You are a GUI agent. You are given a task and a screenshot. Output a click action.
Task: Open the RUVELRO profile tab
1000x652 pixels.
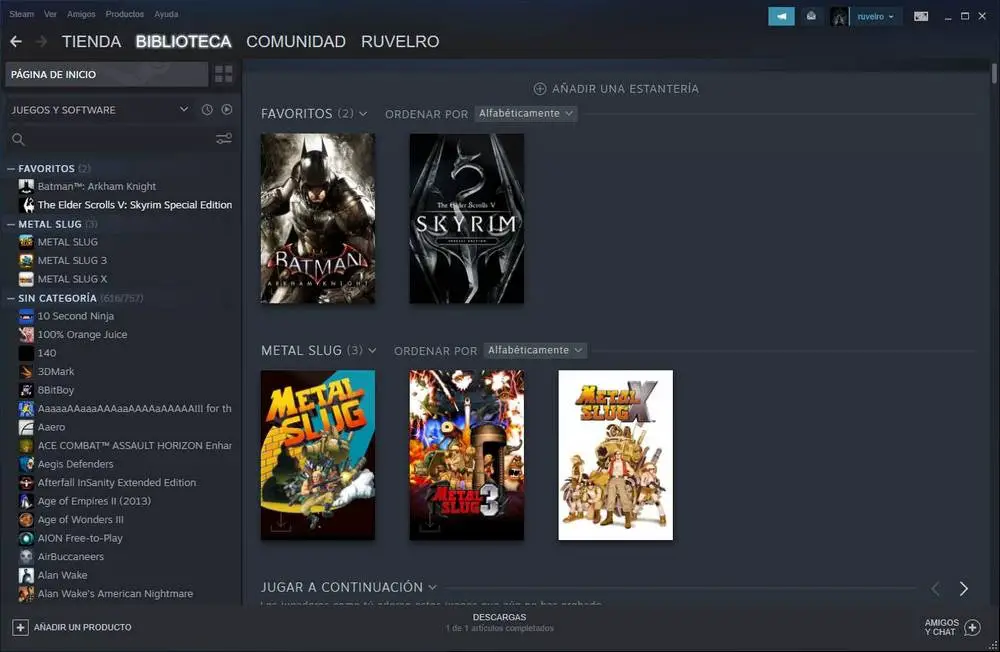coord(400,41)
